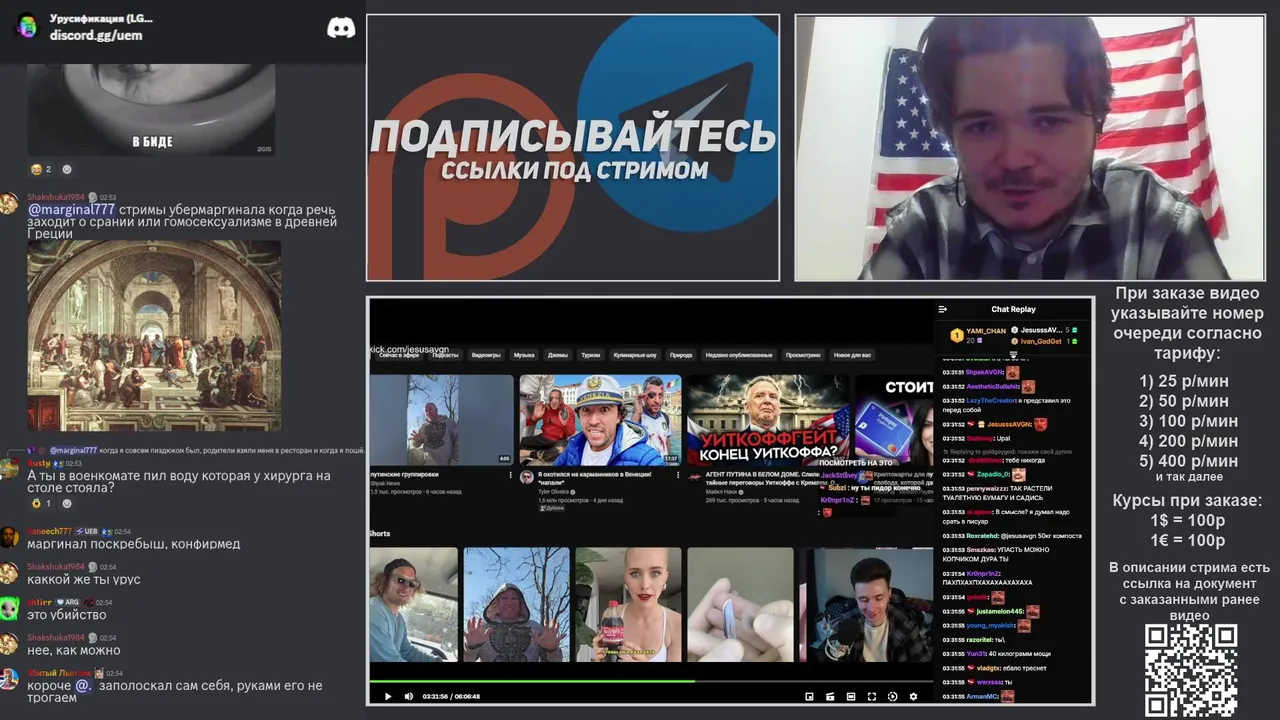The height and width of the screenshot is (720, 1280).
Task: Click the webcam feed with the flag
Action: (x=1030, y=148)
